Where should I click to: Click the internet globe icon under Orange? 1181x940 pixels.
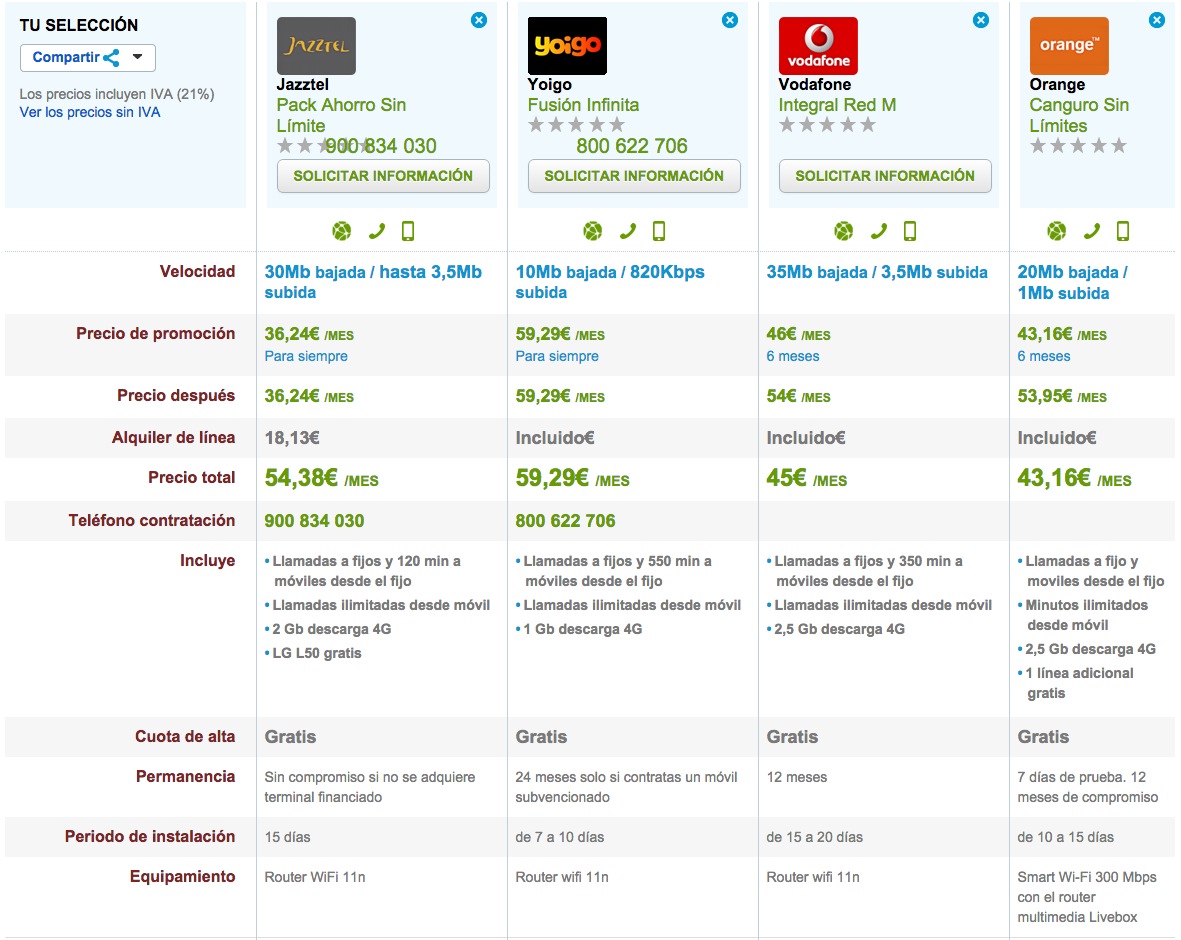coord(1057,231)
